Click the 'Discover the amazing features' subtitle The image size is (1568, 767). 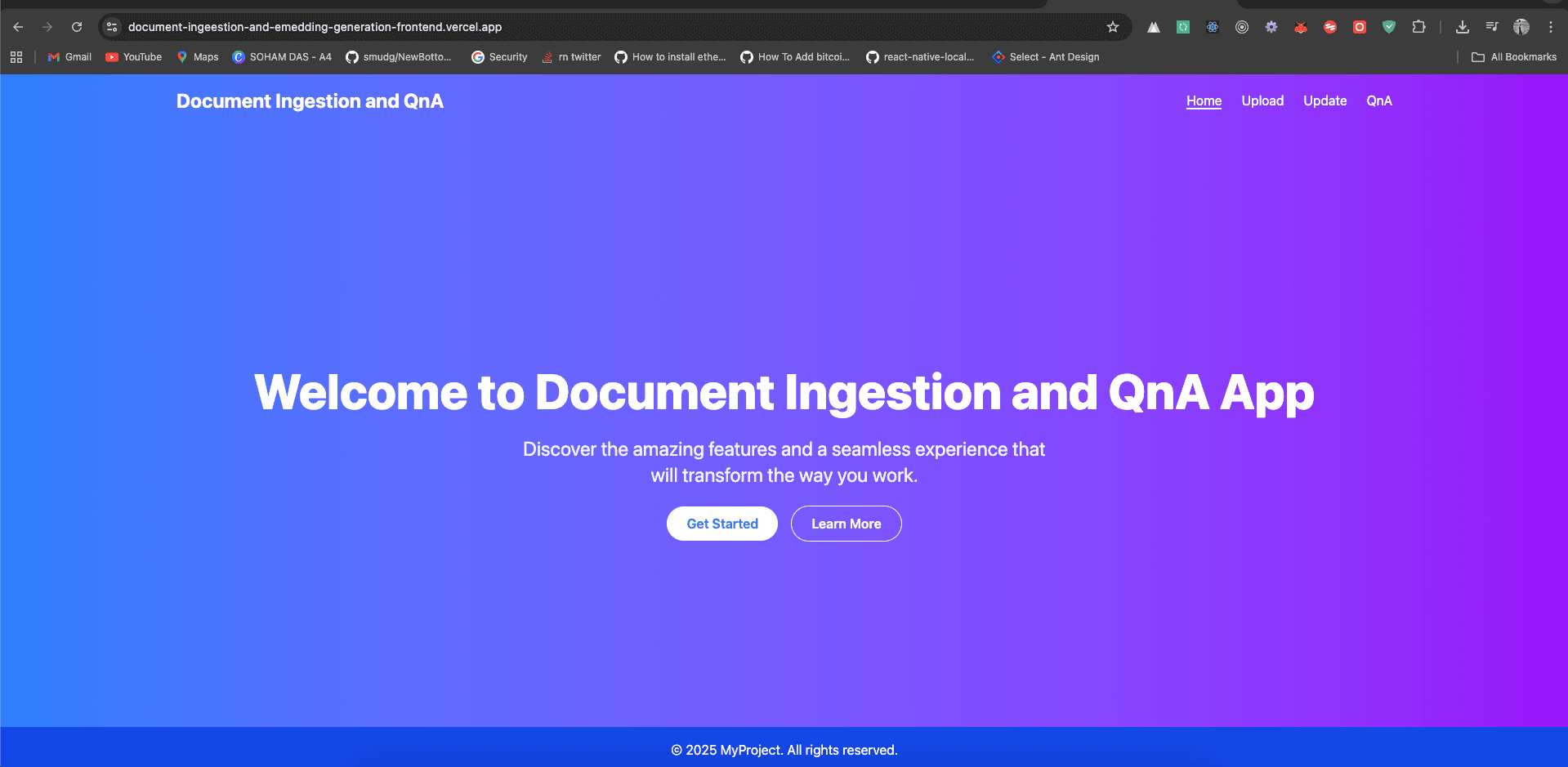click(784, 462)
